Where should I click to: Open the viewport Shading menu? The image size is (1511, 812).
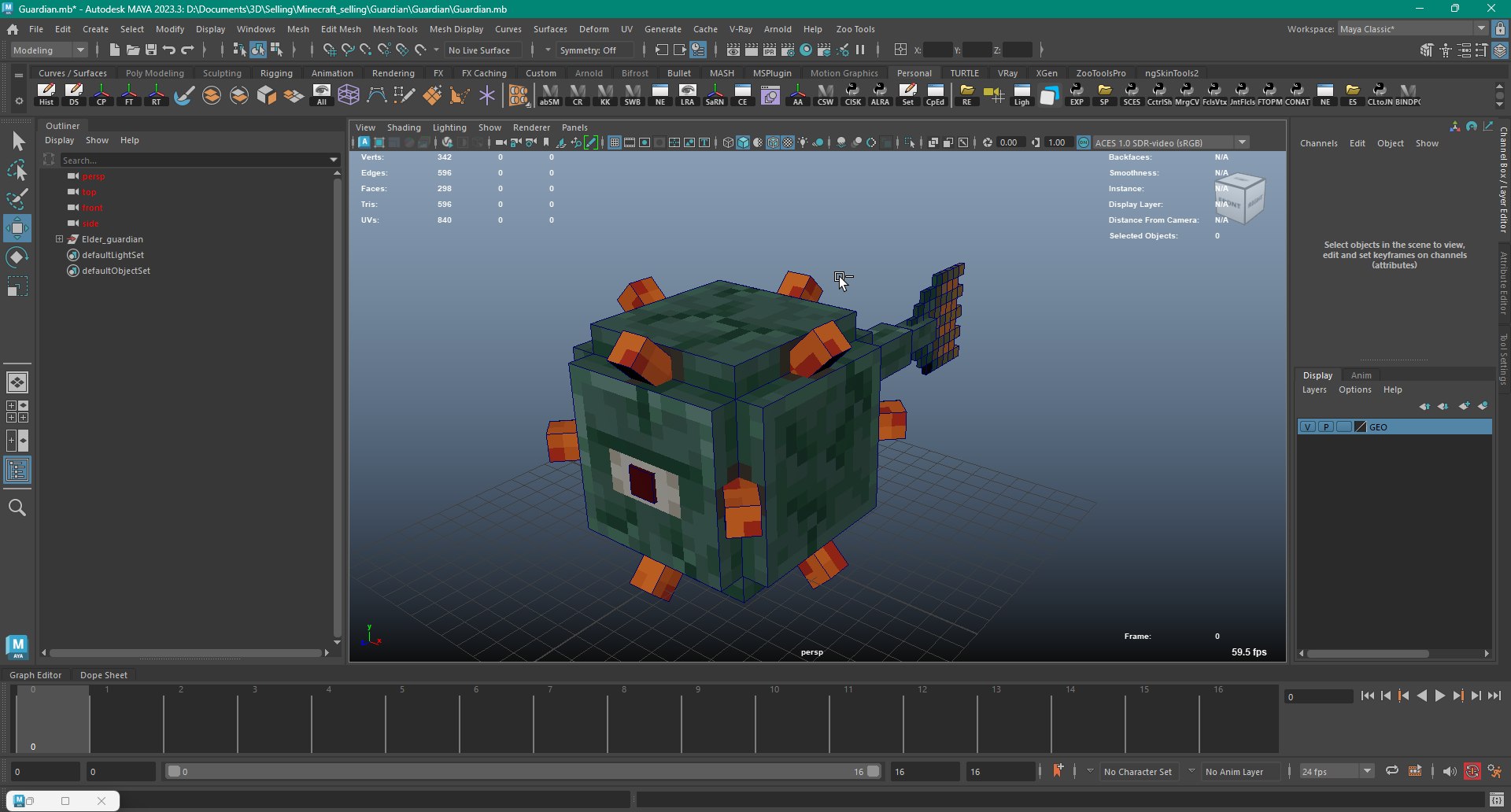pos(404,127)
